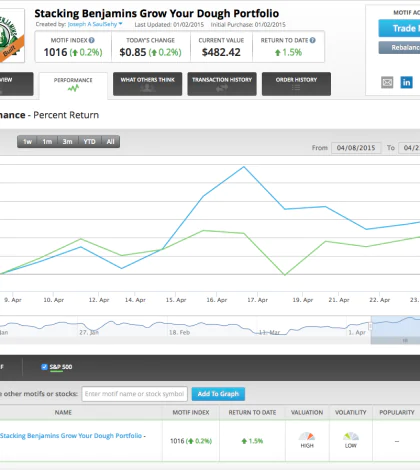Screen dimensions: 420x470
Task: Switch to What Others Think tab
Action: click(x=148, y=84)
